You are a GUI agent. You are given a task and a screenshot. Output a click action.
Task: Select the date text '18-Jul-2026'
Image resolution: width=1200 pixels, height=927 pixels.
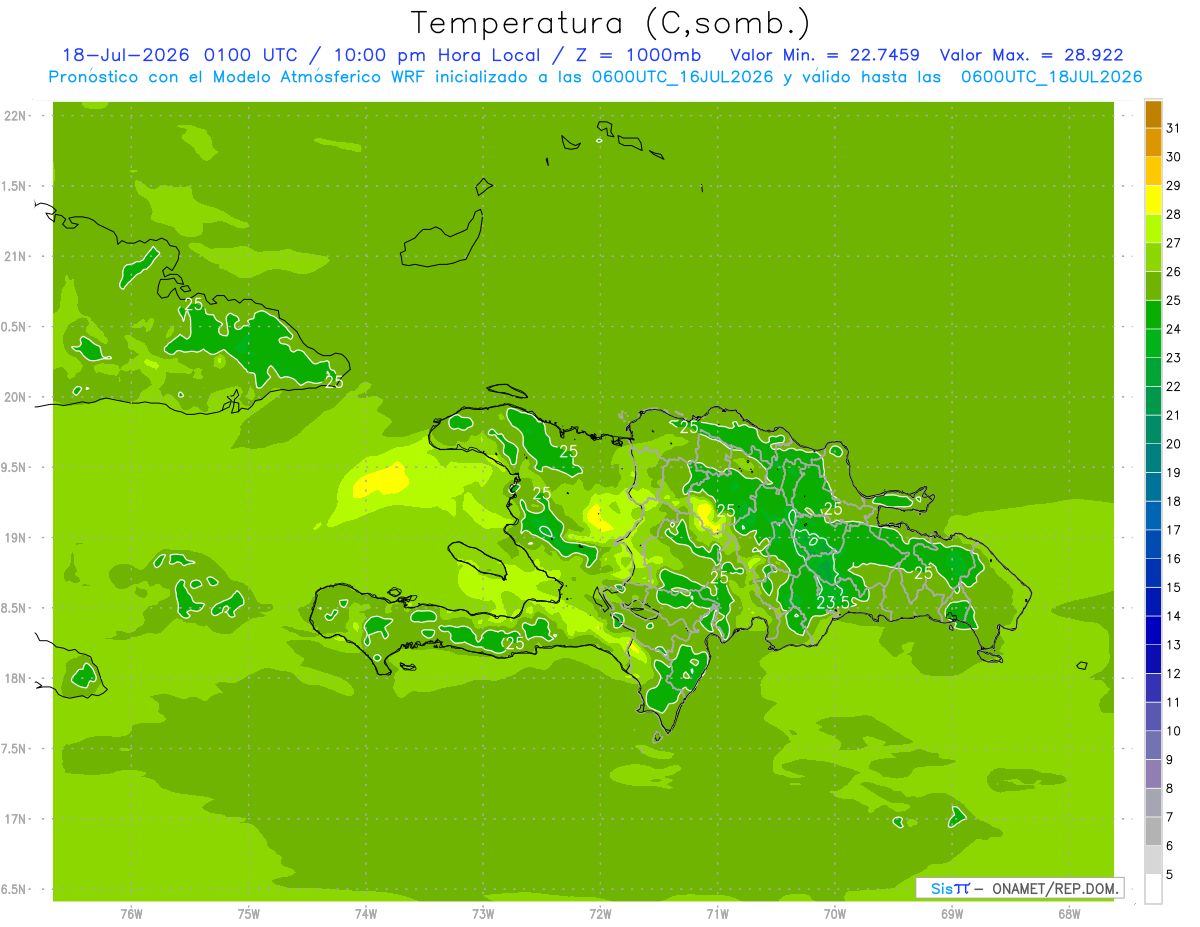pos(125,55)
